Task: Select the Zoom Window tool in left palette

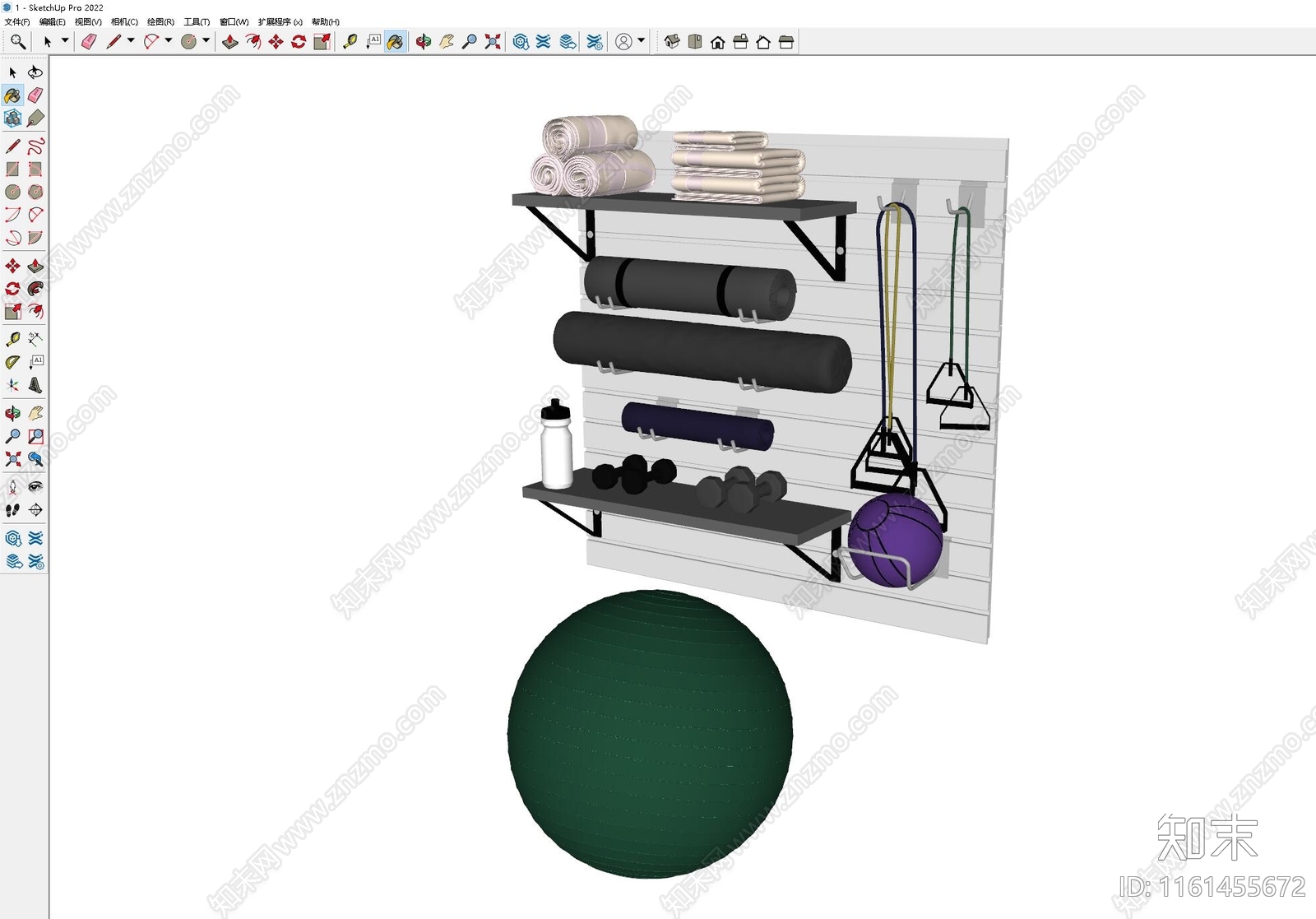Action: pyautogui.click(x=35, y=436)
